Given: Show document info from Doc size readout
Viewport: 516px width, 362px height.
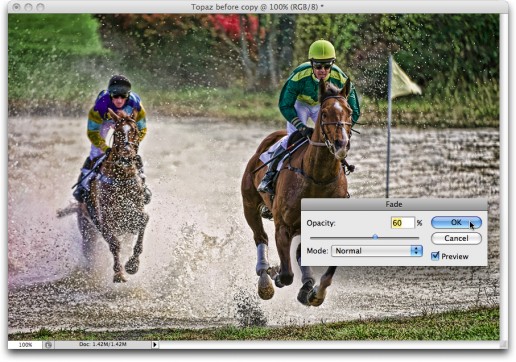Looking at the screenshot, I should (103, 344).
